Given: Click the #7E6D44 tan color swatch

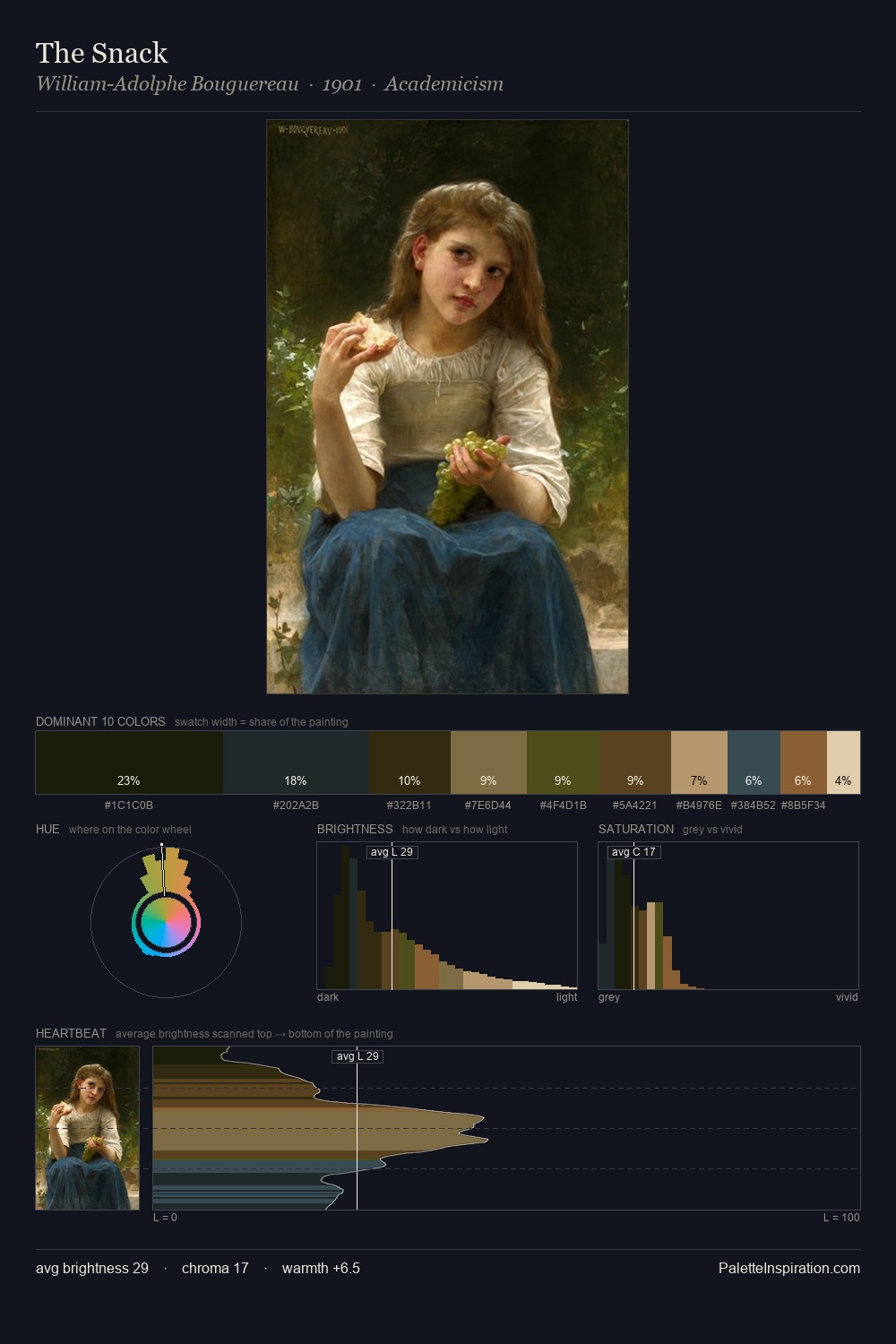Looking at the screenshot, I should pos(488,762).
